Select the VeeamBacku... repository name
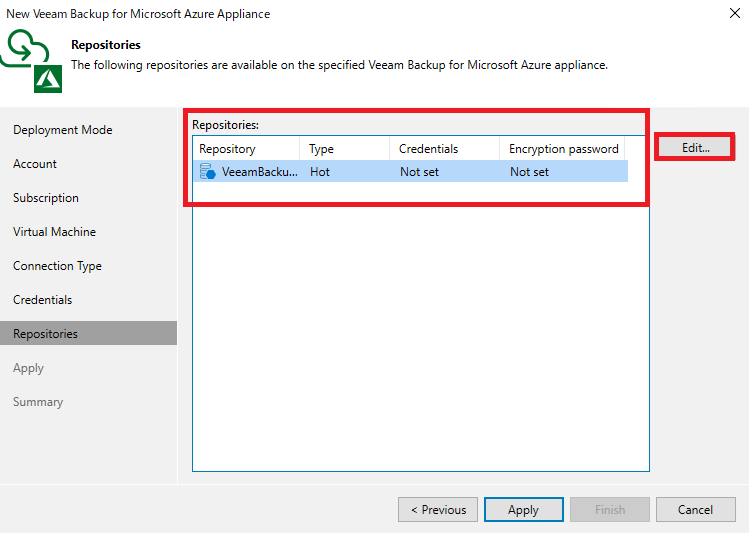This screenshot has width=749, height=533. pos(259,172)
